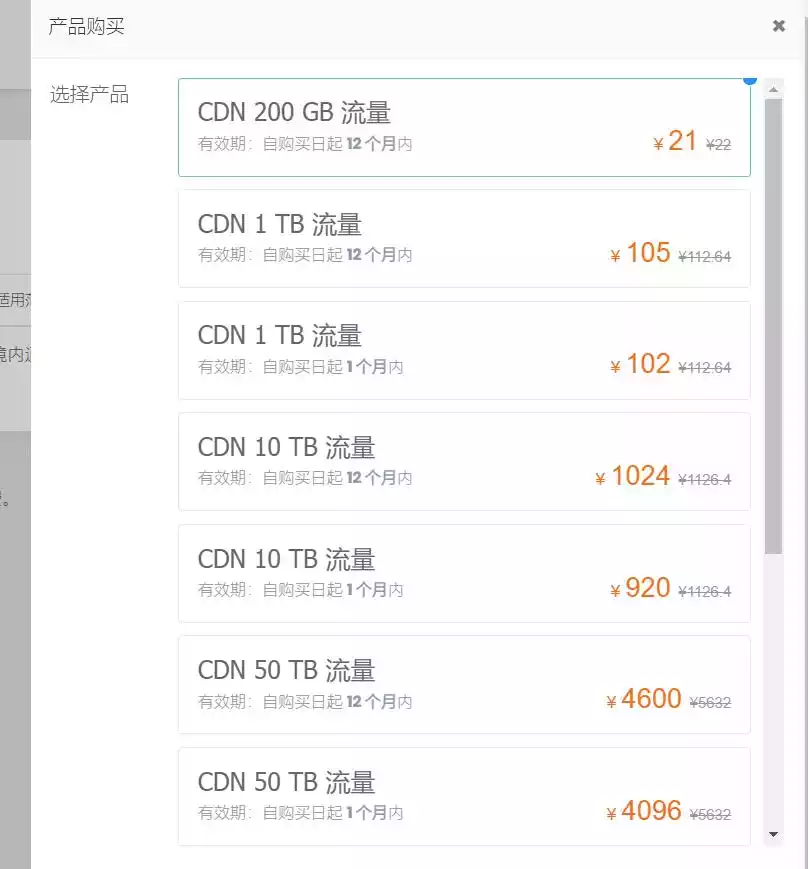
Task: Select CDN 10 TB 12个月 plan ¥1024
Action: (464, 462)
